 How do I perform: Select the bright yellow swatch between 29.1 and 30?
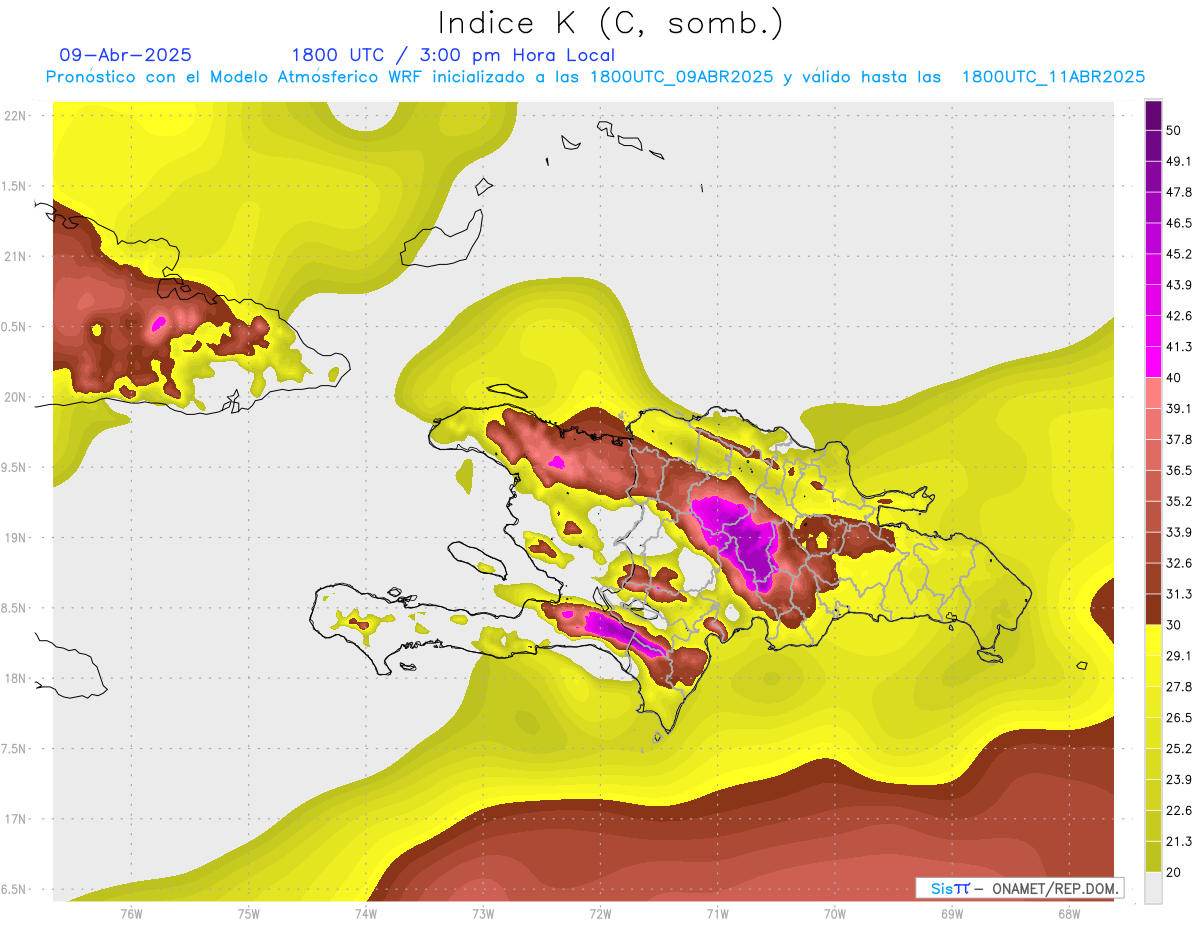[x=1153, y=640]
